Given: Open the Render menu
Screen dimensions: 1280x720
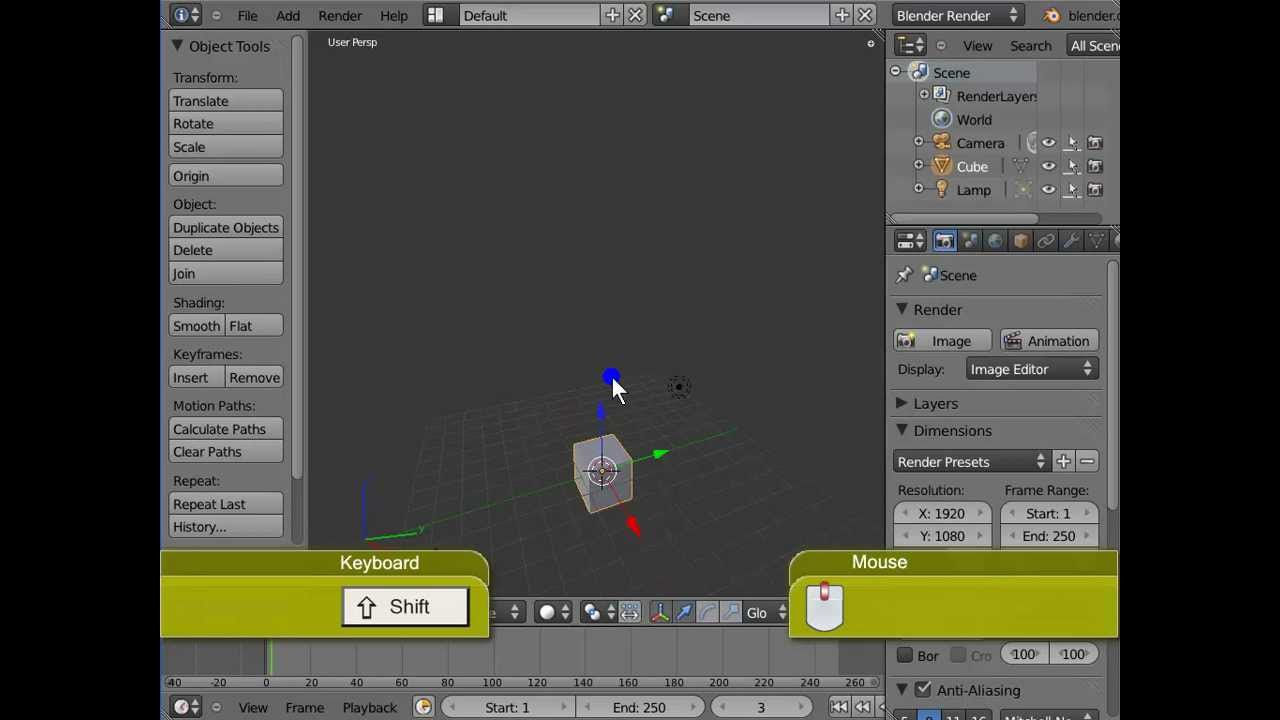Looking at the screenshot, I should [x=340, y=15].
